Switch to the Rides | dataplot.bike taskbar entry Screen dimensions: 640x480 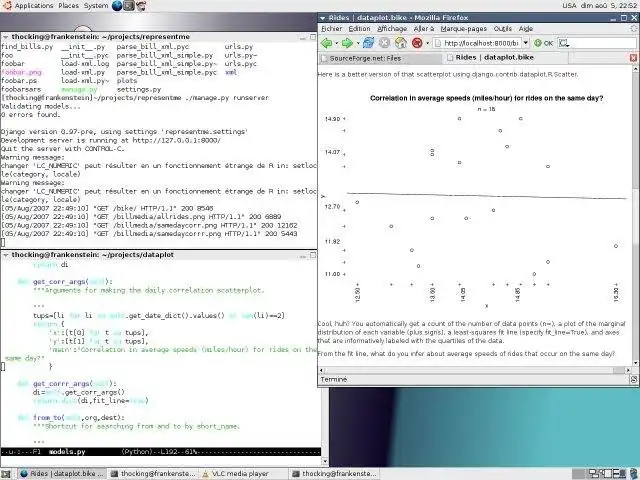(62, 474)
